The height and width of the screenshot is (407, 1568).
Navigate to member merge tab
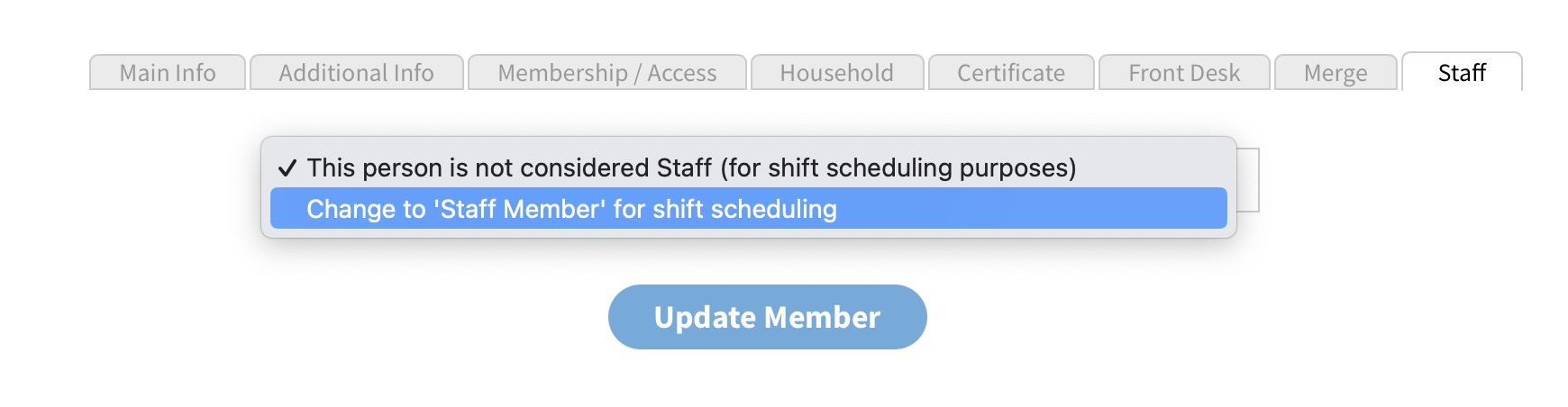[1335, 73]
